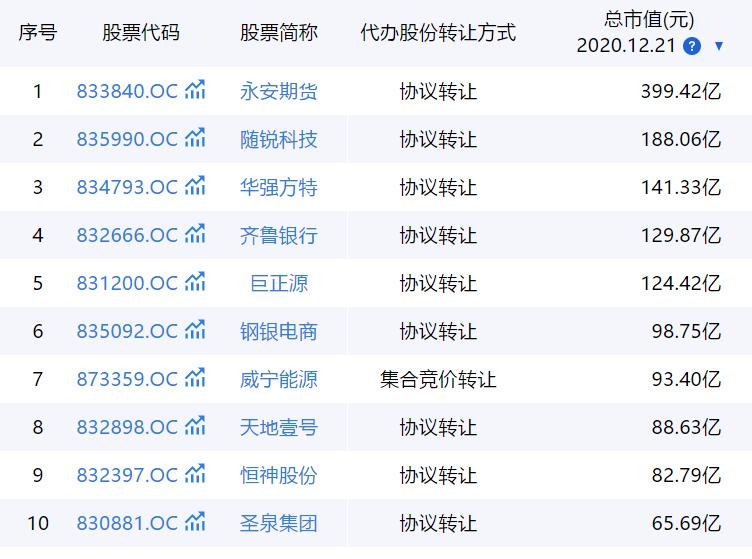Select the 65.69亿 market value cell
Image resolution: width=752 pixels, height=559 pixels.
click(686, 523)
